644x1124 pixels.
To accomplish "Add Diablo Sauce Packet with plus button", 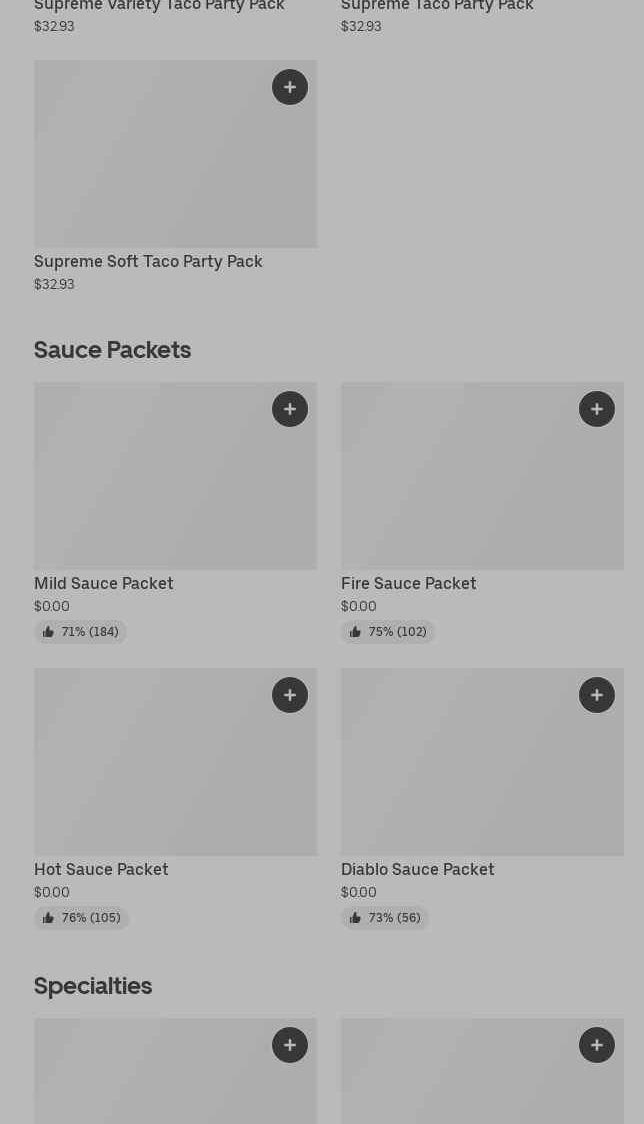I will pos(597,695).
